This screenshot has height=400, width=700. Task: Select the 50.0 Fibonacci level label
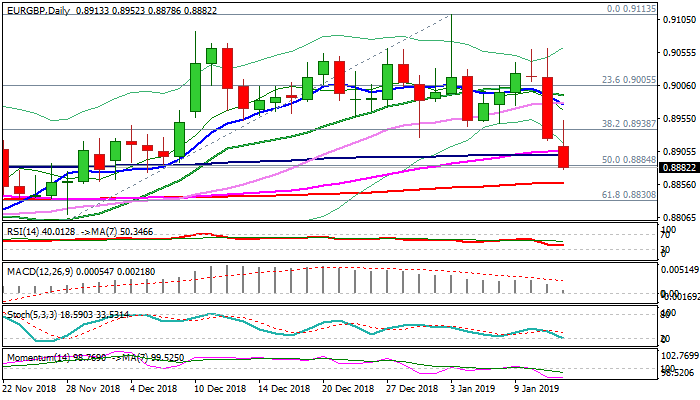628,159
